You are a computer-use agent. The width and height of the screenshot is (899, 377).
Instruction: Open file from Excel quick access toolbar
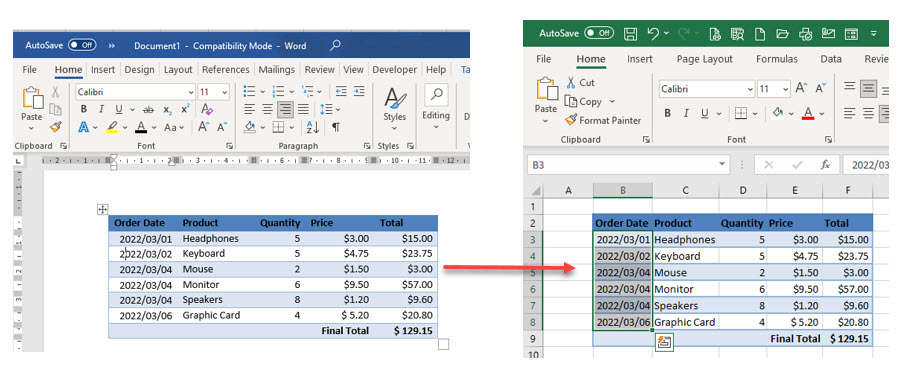pos(783,34)
